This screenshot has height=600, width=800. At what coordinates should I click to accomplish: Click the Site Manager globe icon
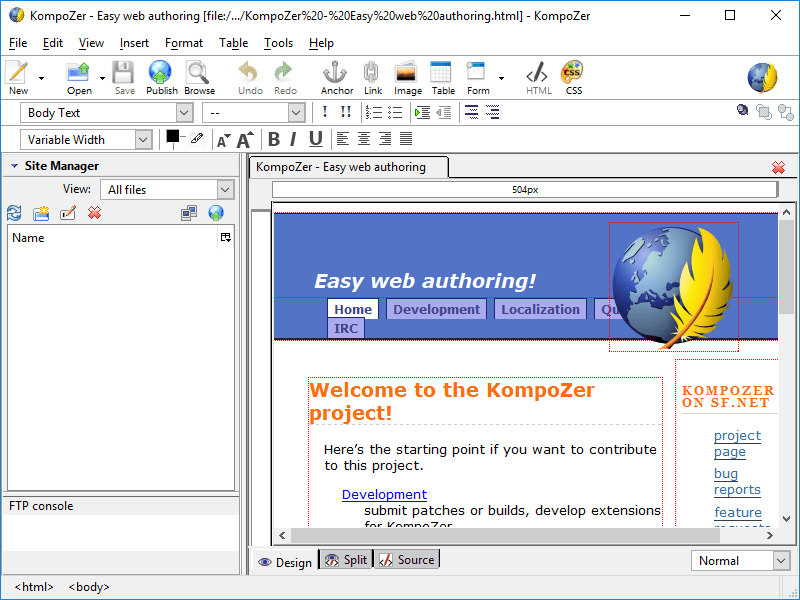tap(216, 213)
